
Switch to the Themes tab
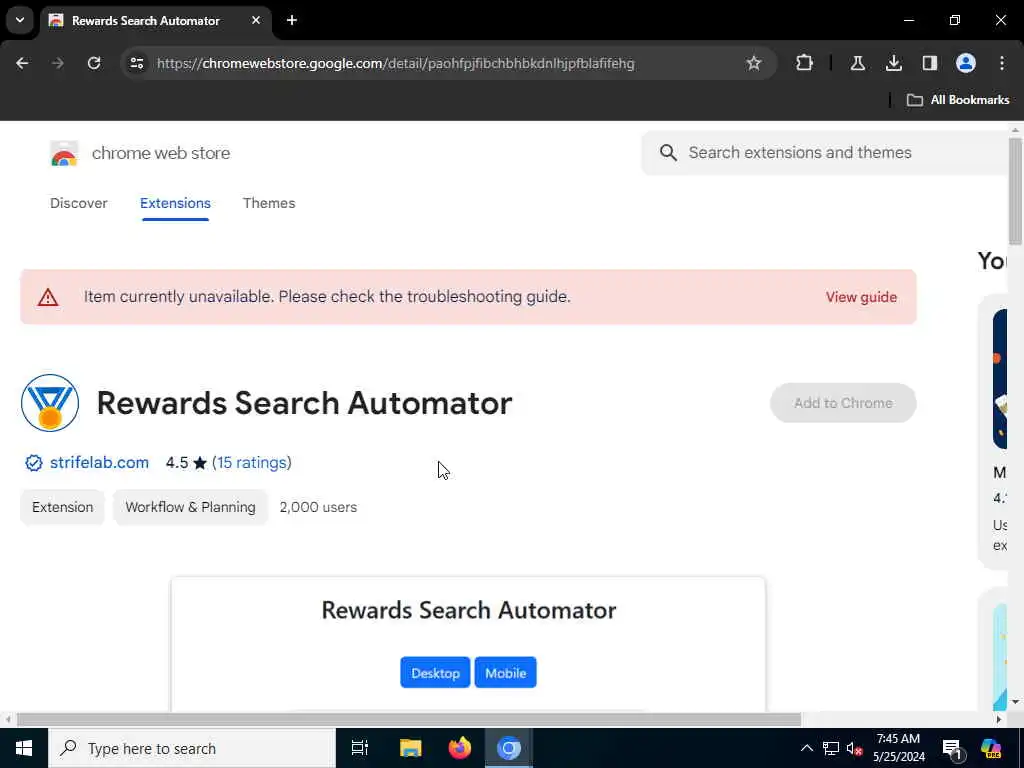pos(269,203)
